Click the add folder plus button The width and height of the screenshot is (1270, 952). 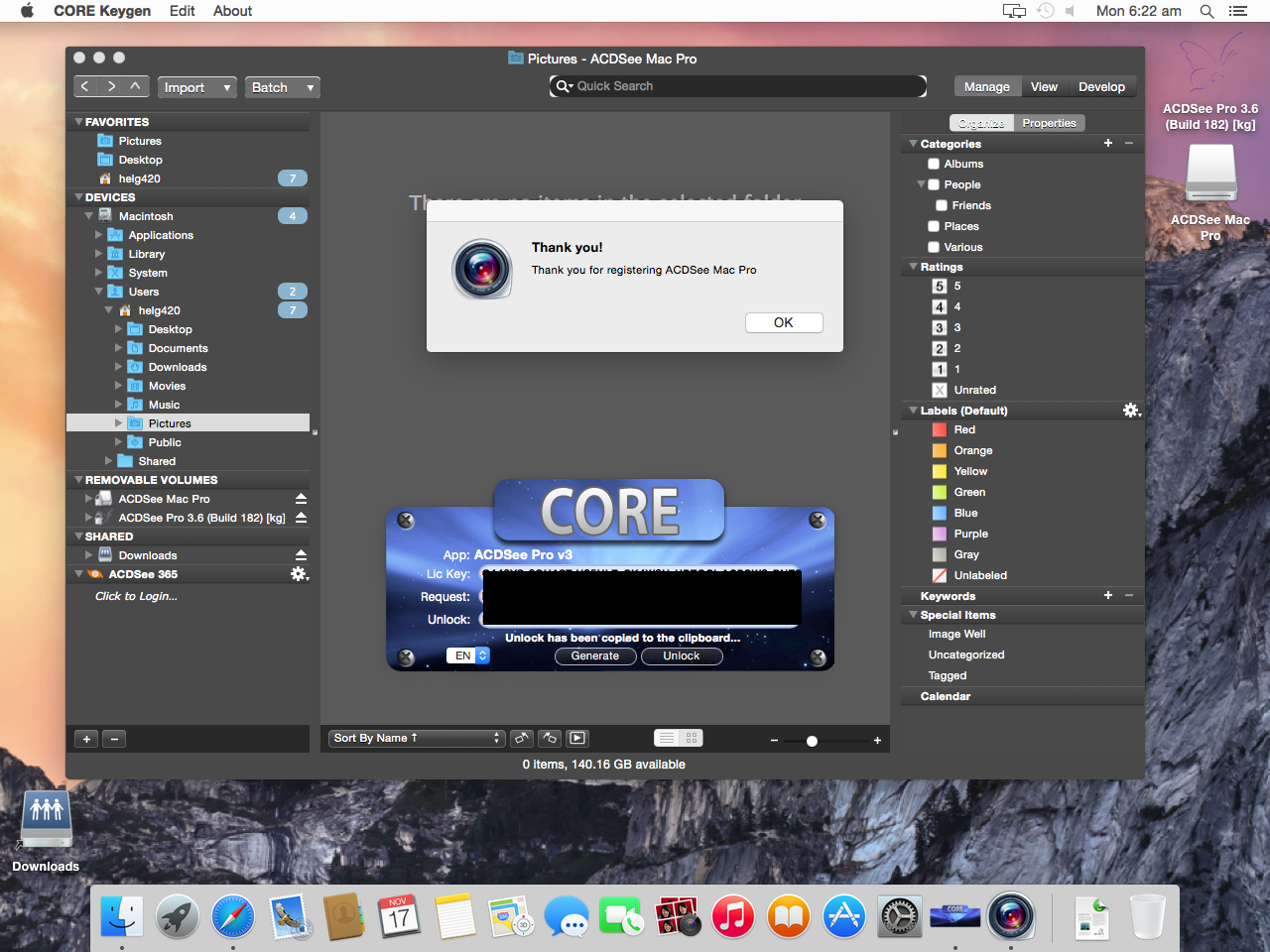point(86,739)
